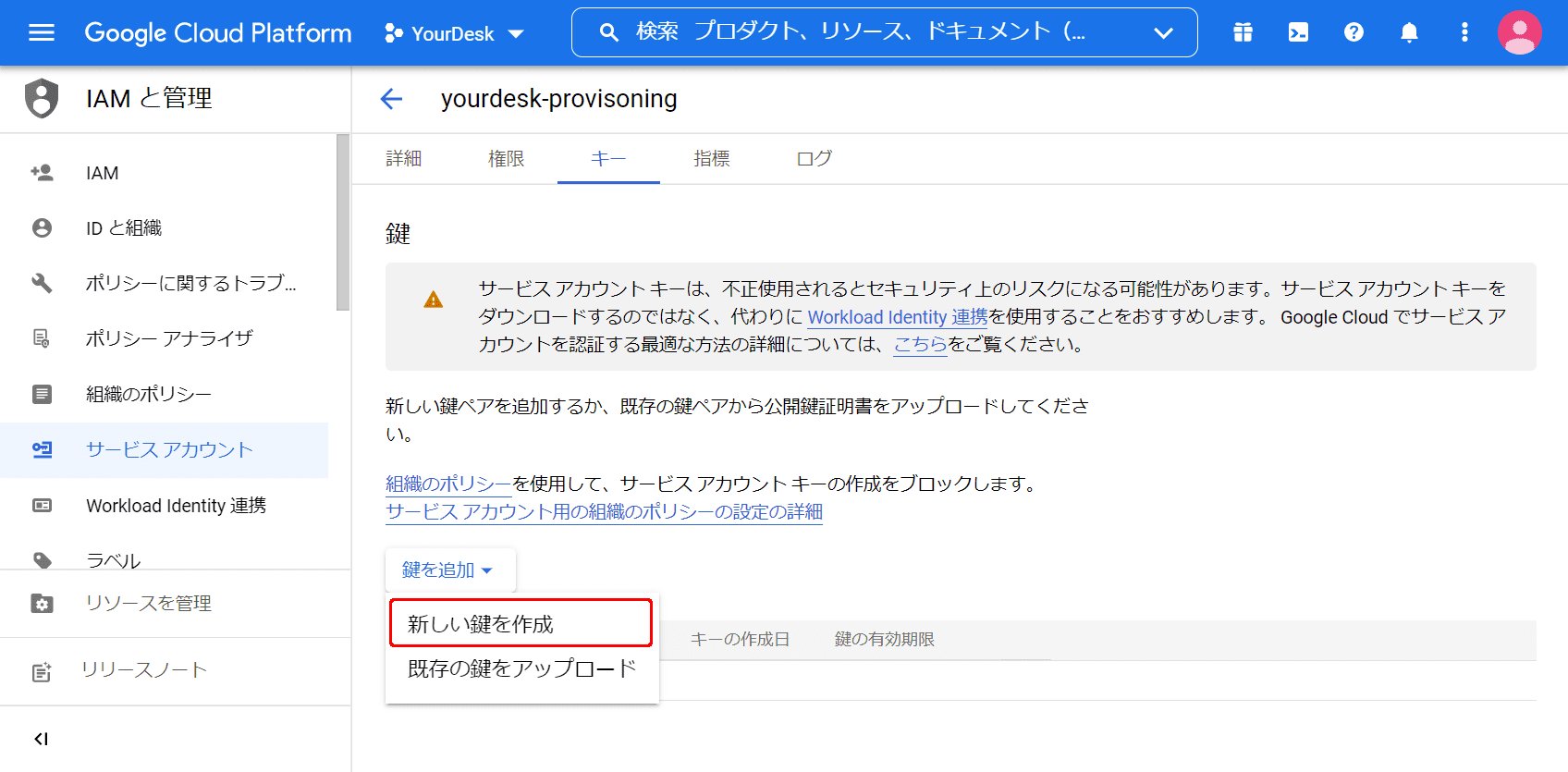Follow the こちら link in warning
Viewport: 1568px width, 772px height.
921,345
